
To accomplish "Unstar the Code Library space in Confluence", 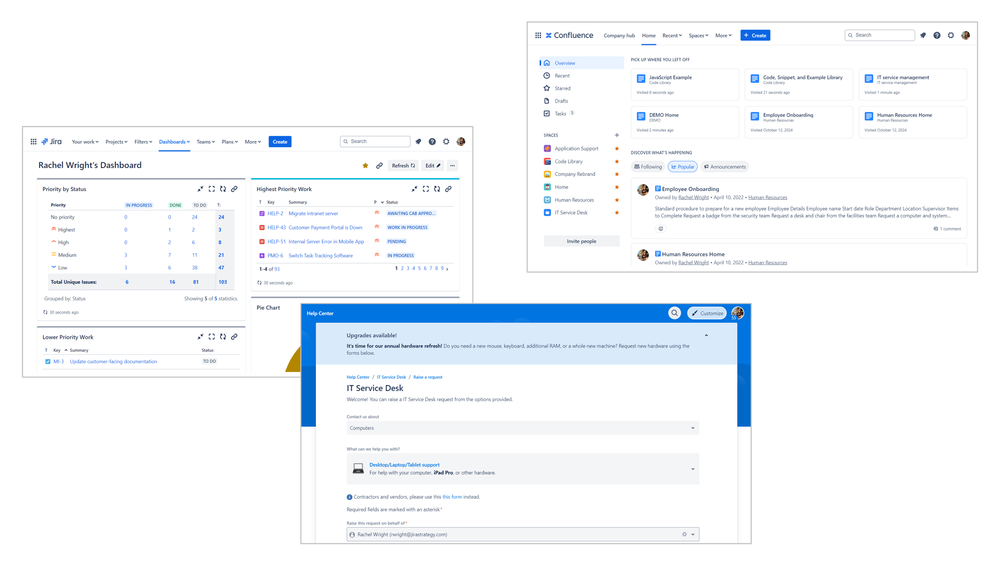I will point(616,161).
